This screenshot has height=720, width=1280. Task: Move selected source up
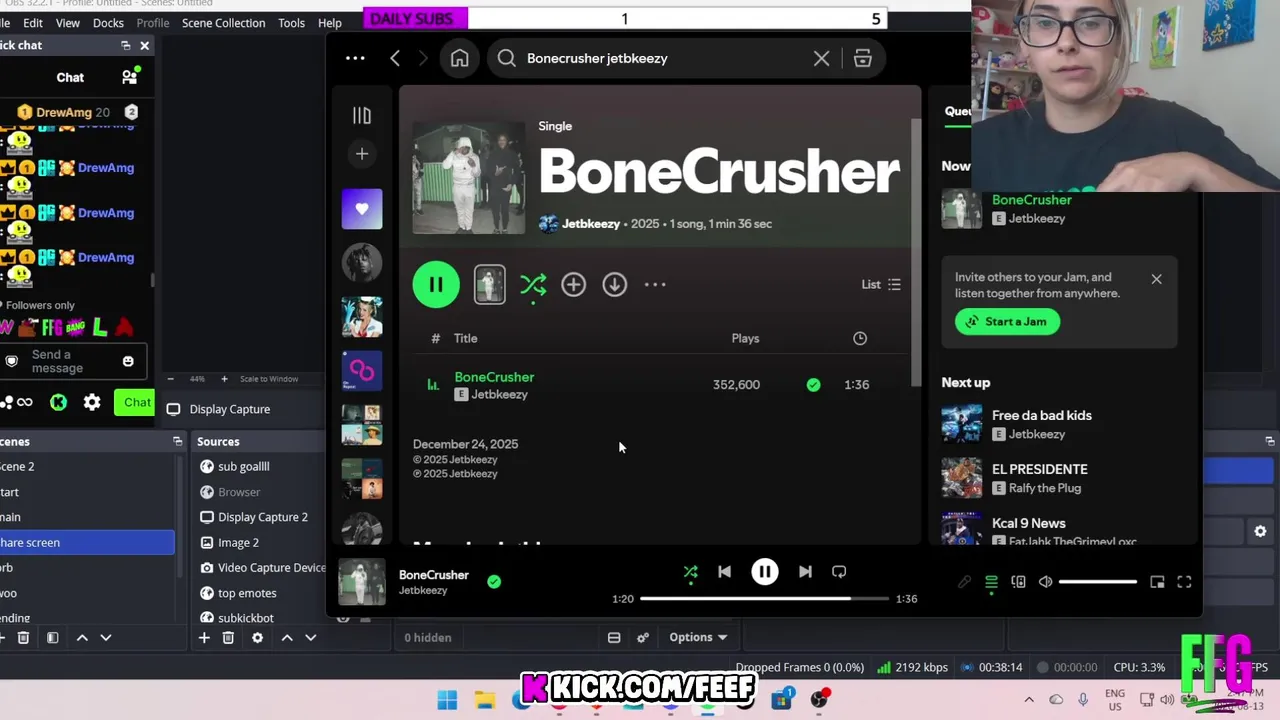point(287,638)
